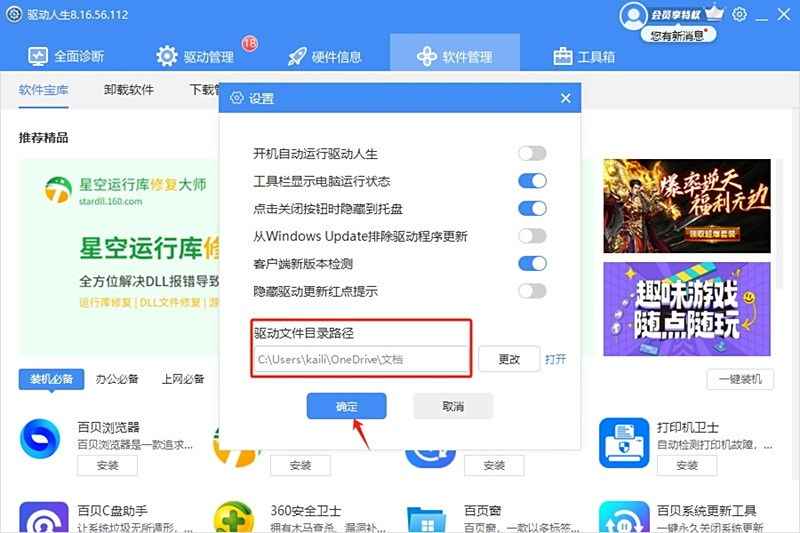Select the 办公必备 category tab
The width and height of the screenshot is (800, 533).
(x=117, y=379)
